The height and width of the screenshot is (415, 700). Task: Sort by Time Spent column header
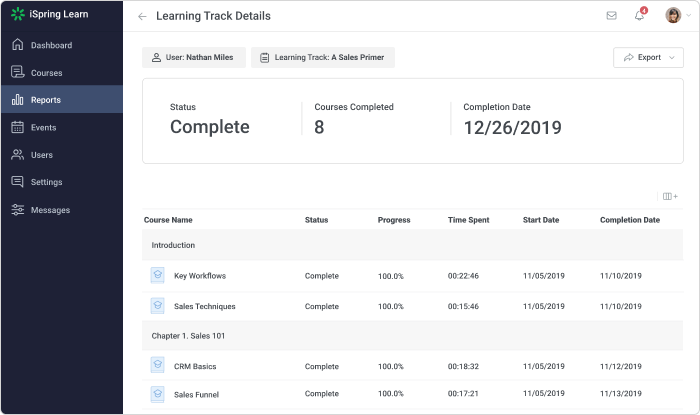pyautogui.click(x=468, y=220)
